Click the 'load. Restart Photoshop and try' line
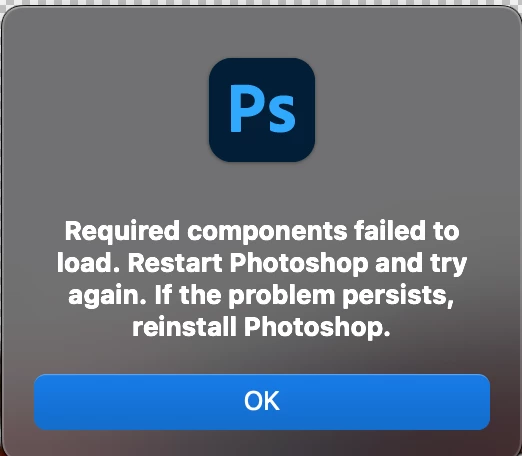 coord(262,263)
